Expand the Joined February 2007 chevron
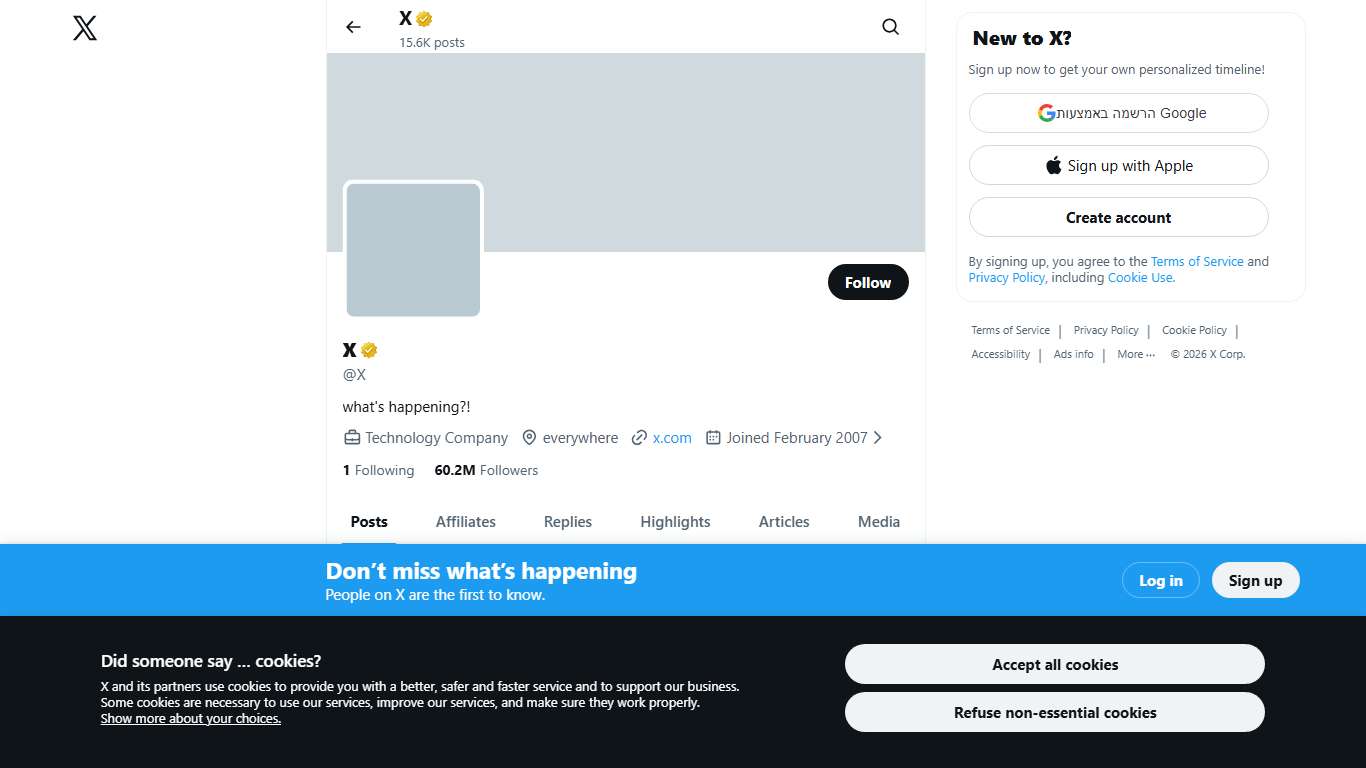This screenshot has width=1366, height=768. [x=878, y=438]
